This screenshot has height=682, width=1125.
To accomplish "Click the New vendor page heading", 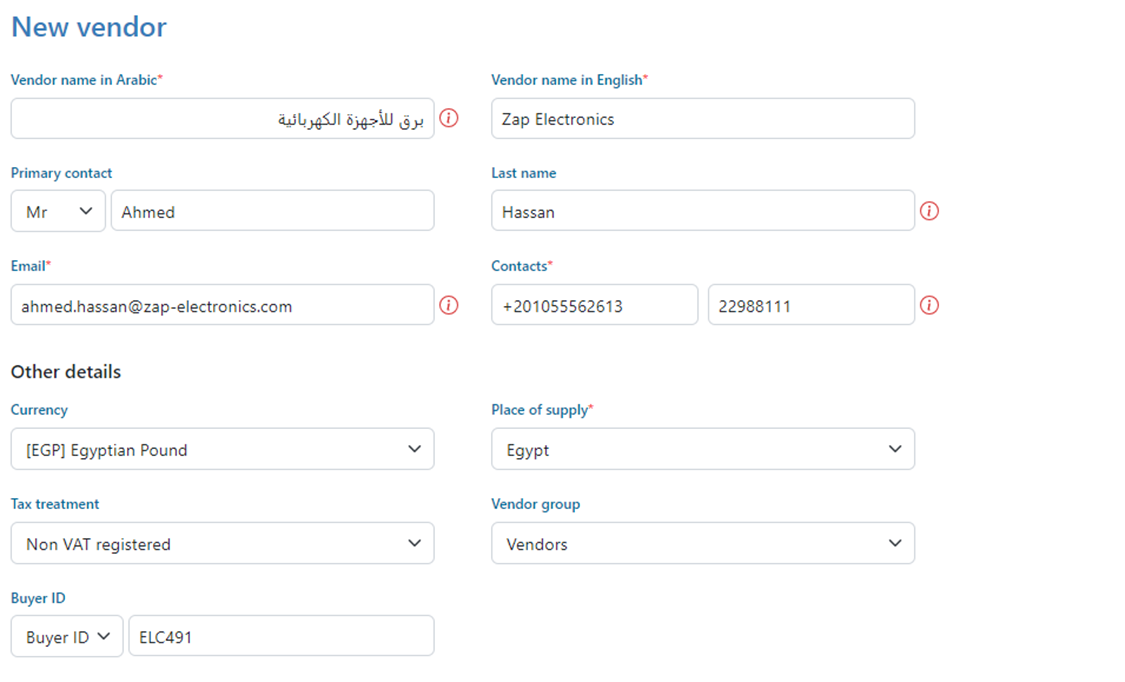I will [89, 27].
